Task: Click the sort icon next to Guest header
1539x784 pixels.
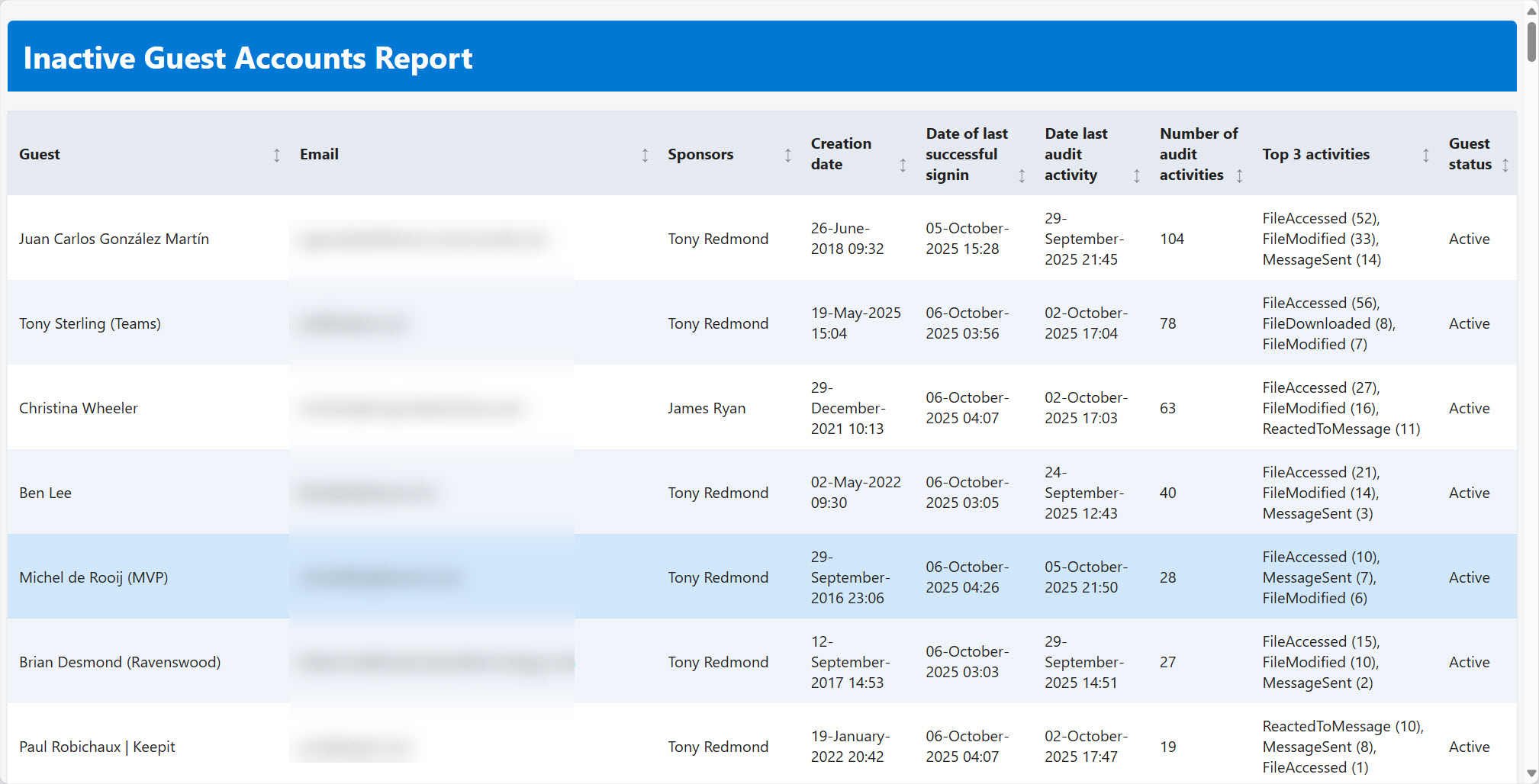Action: point(276,155)
